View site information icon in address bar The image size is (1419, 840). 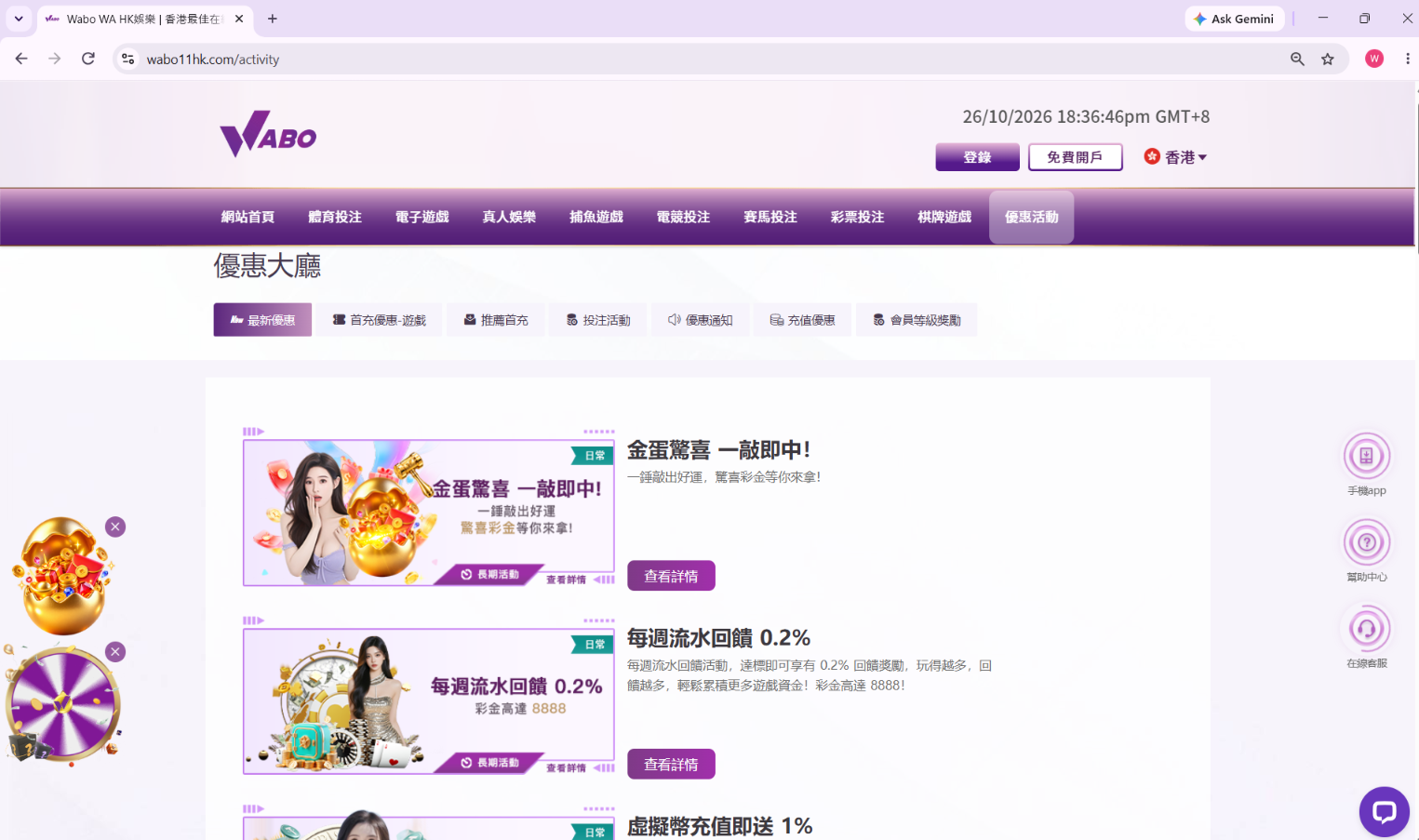coord(128,59)
